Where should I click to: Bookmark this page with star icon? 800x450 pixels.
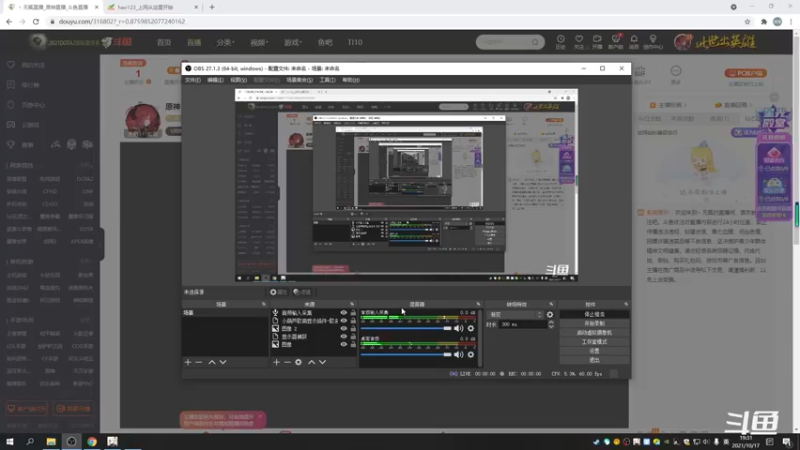click(747, 21)
